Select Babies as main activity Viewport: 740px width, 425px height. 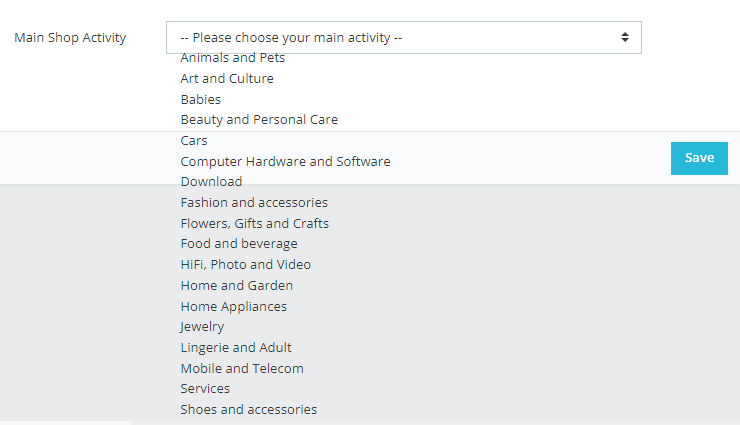point(201,99)
